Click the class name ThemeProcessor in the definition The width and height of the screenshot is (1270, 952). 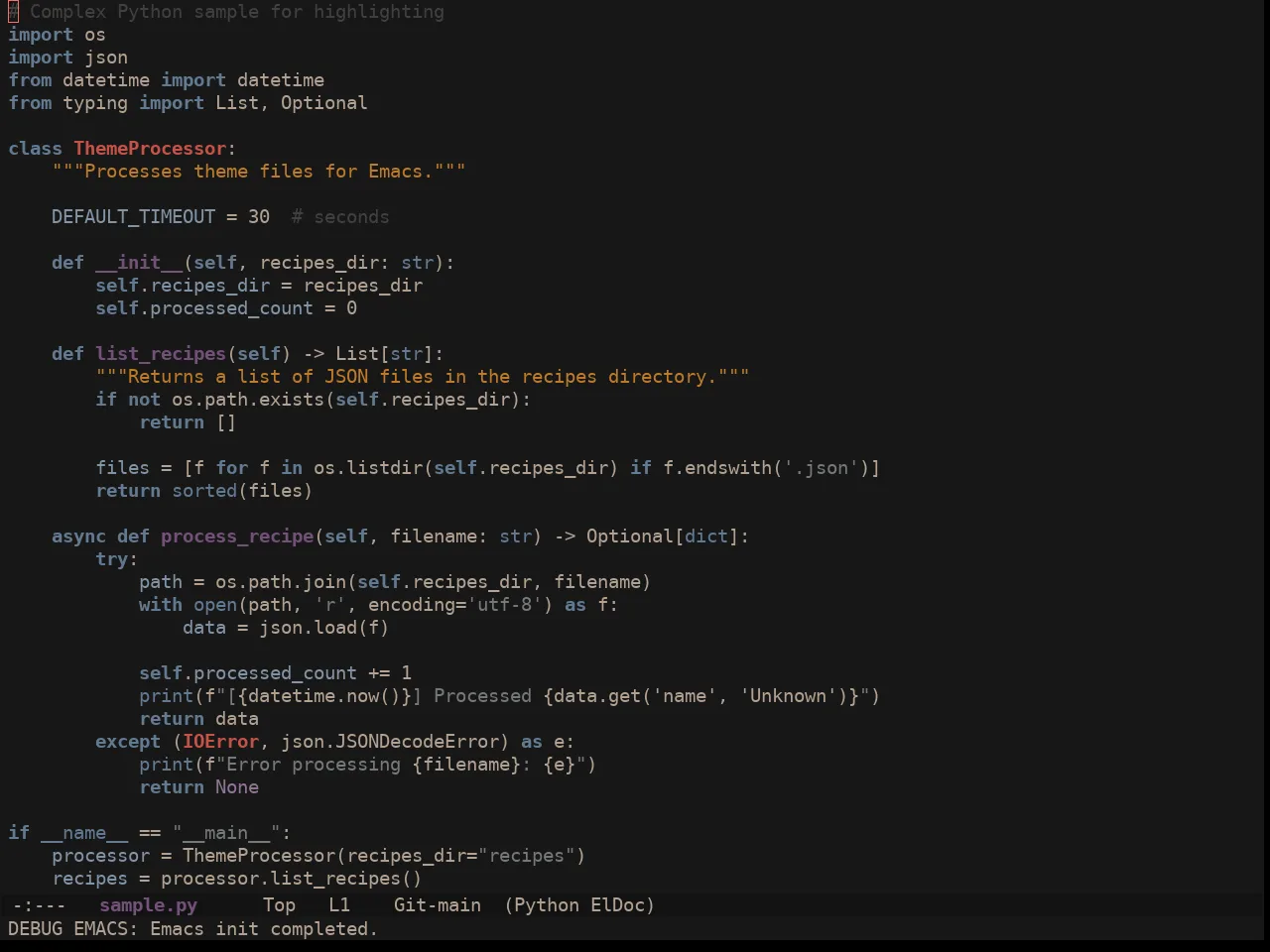[x=150, y=149]
